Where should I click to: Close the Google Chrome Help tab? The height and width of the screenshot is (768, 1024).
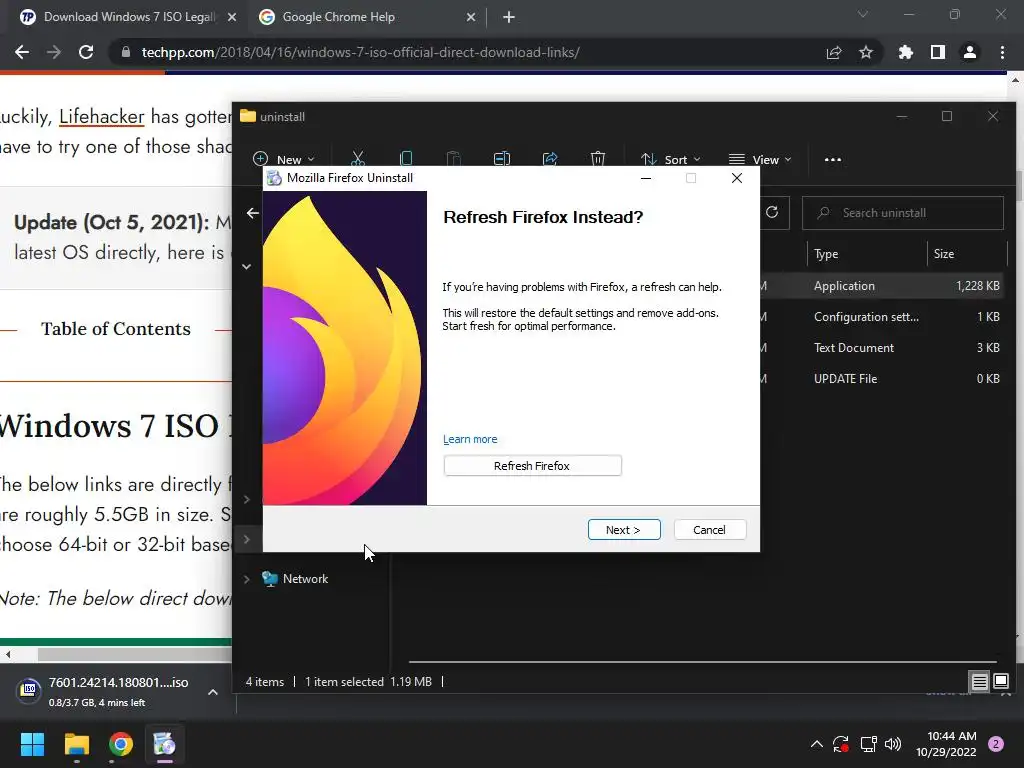coord(471,17)
